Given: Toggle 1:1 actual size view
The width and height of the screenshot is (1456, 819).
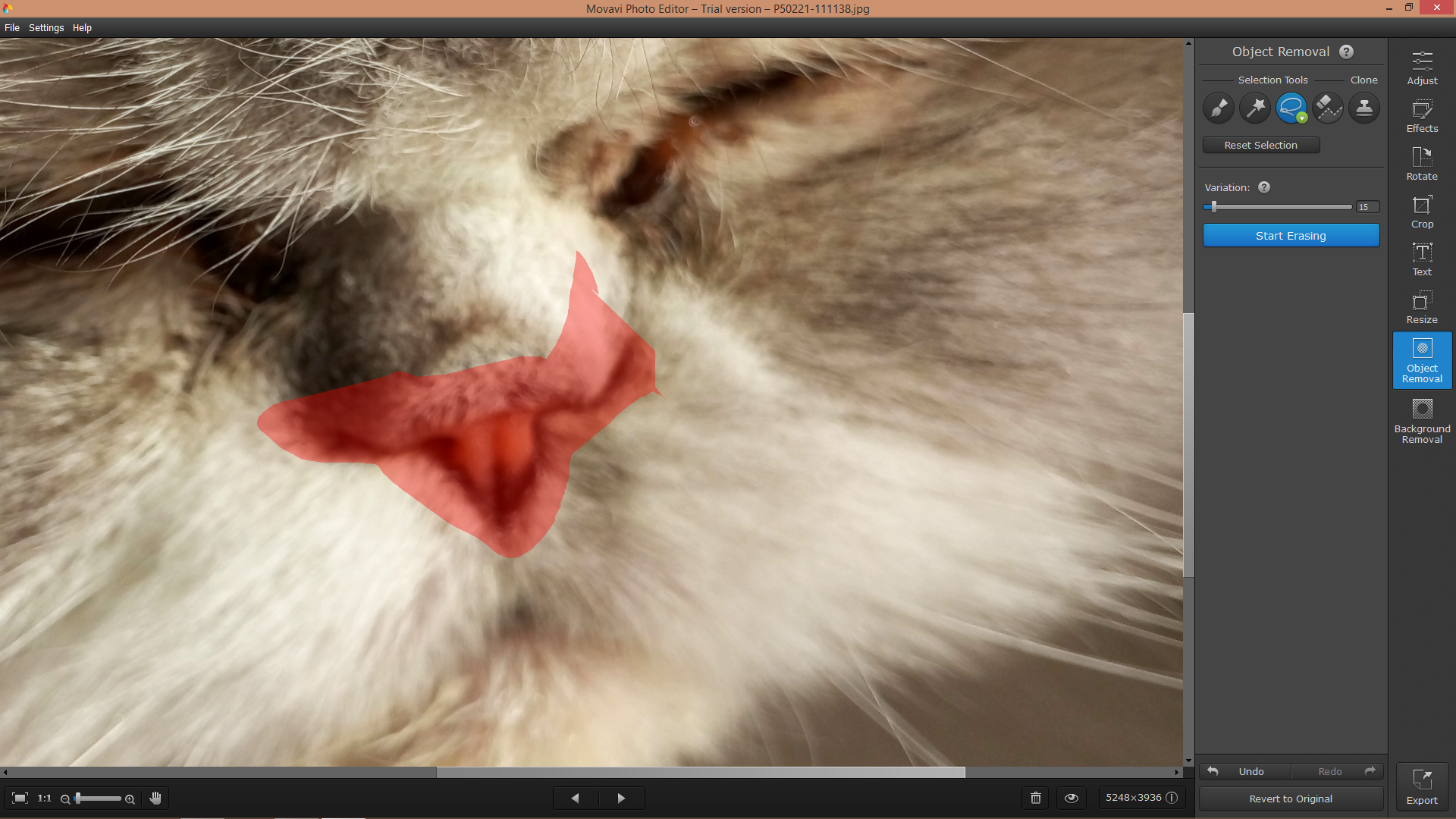Looking at the screenshot, I should (45, 798).
